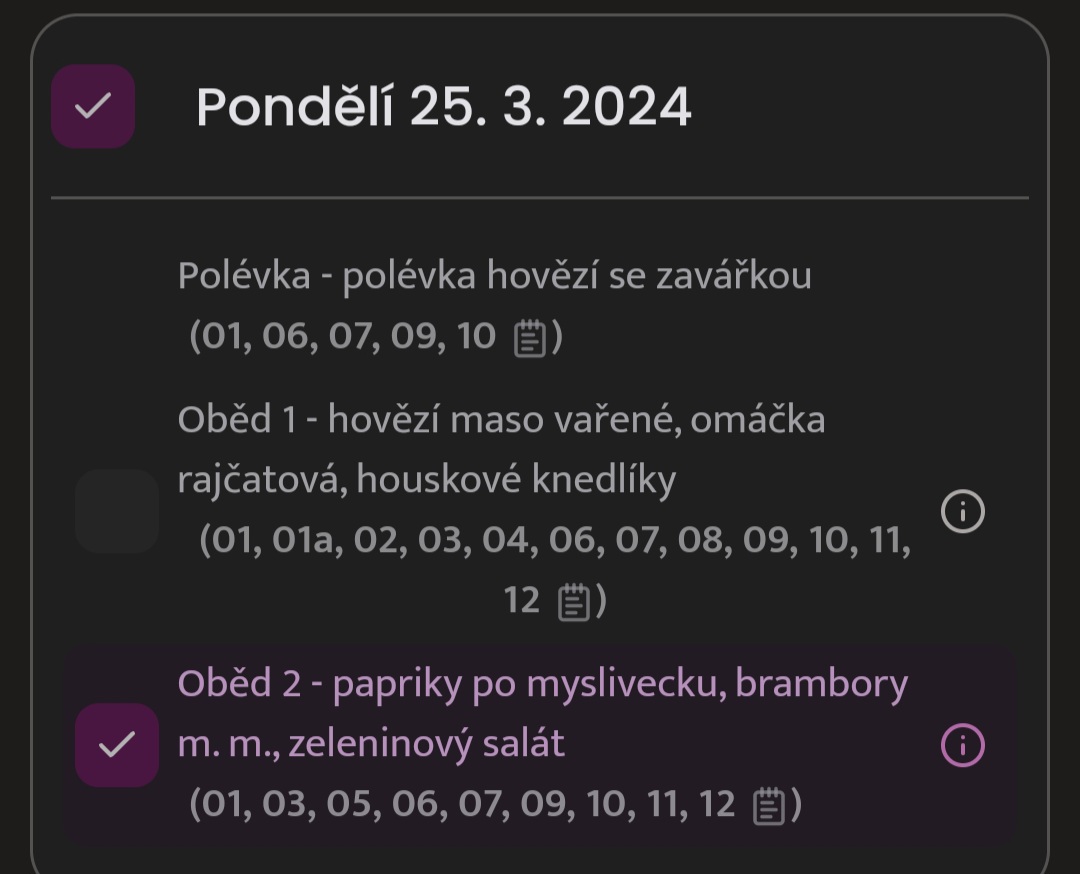This screenshot has height=874, width=1080.
Task: Uncheck the selected Oběd 2 checkbox
Action: (x=117, y=745)
